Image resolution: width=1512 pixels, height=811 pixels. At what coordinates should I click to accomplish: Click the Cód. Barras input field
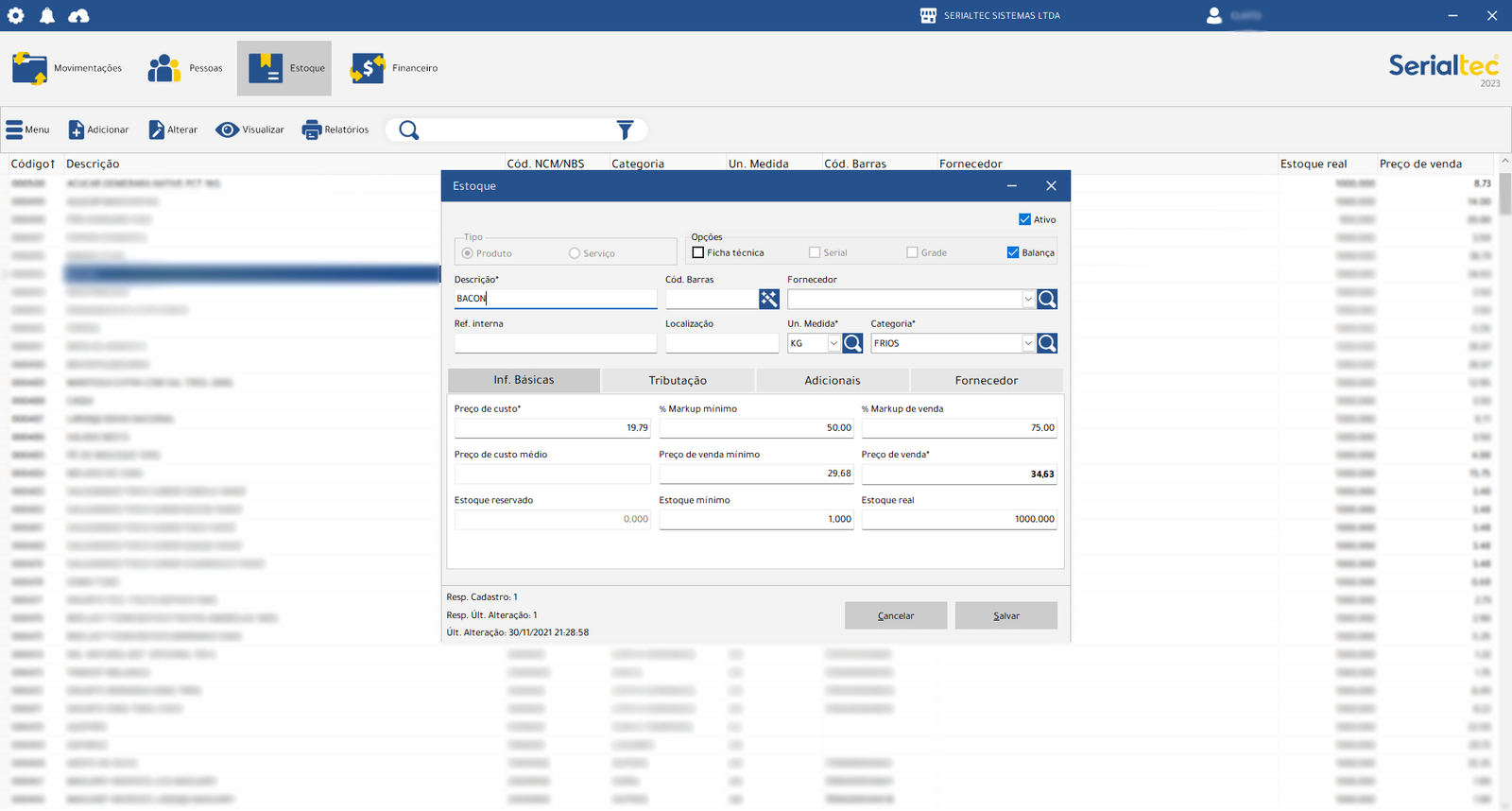[x=712, y=299]
